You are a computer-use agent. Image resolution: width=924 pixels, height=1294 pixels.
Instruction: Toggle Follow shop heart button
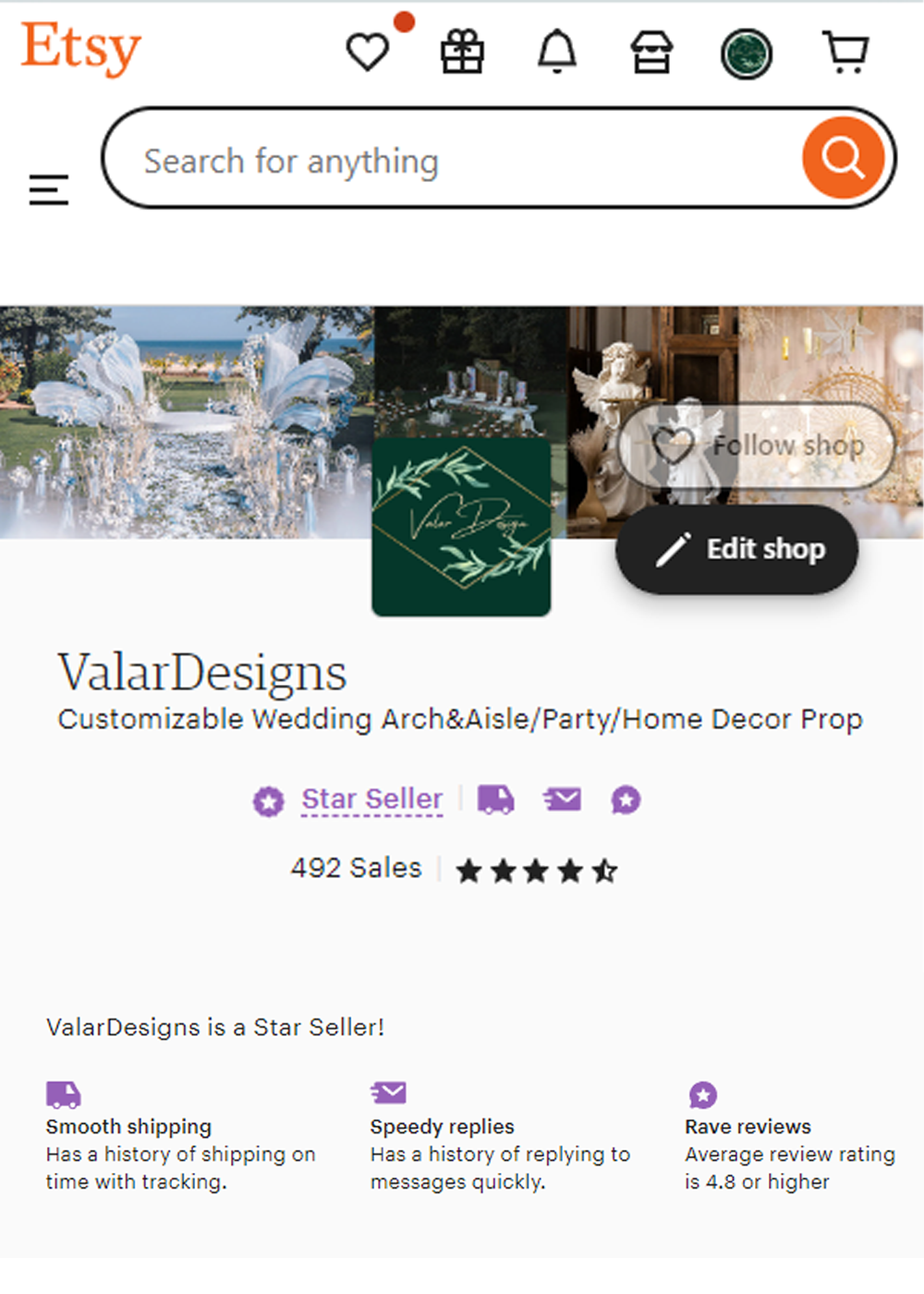coord(757,446)
